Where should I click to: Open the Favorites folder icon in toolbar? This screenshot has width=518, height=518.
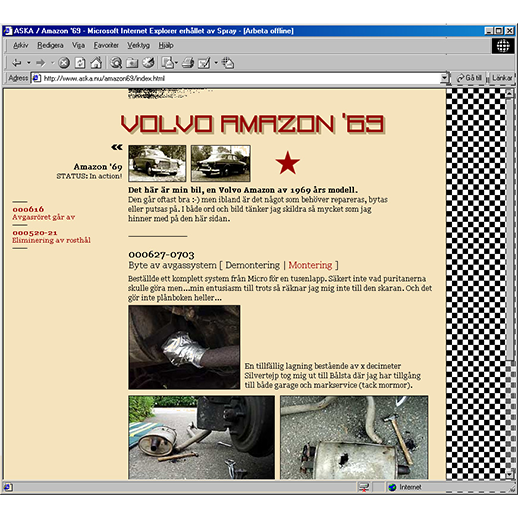tap(132, 63)
